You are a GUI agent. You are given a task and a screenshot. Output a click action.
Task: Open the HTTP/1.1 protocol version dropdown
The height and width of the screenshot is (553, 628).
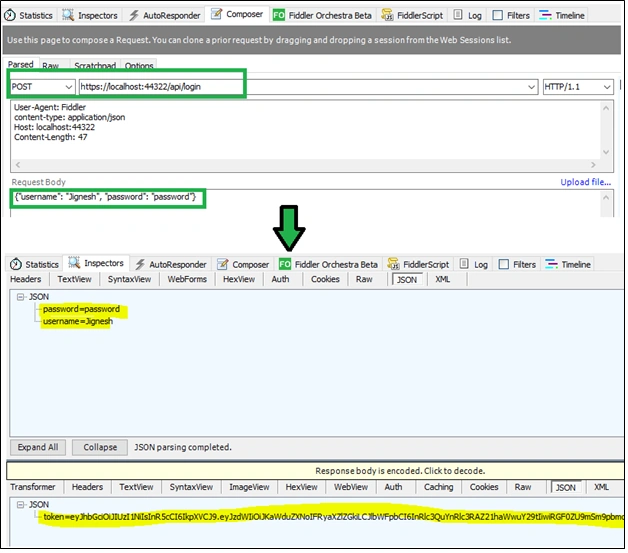[x=607, y=87]
